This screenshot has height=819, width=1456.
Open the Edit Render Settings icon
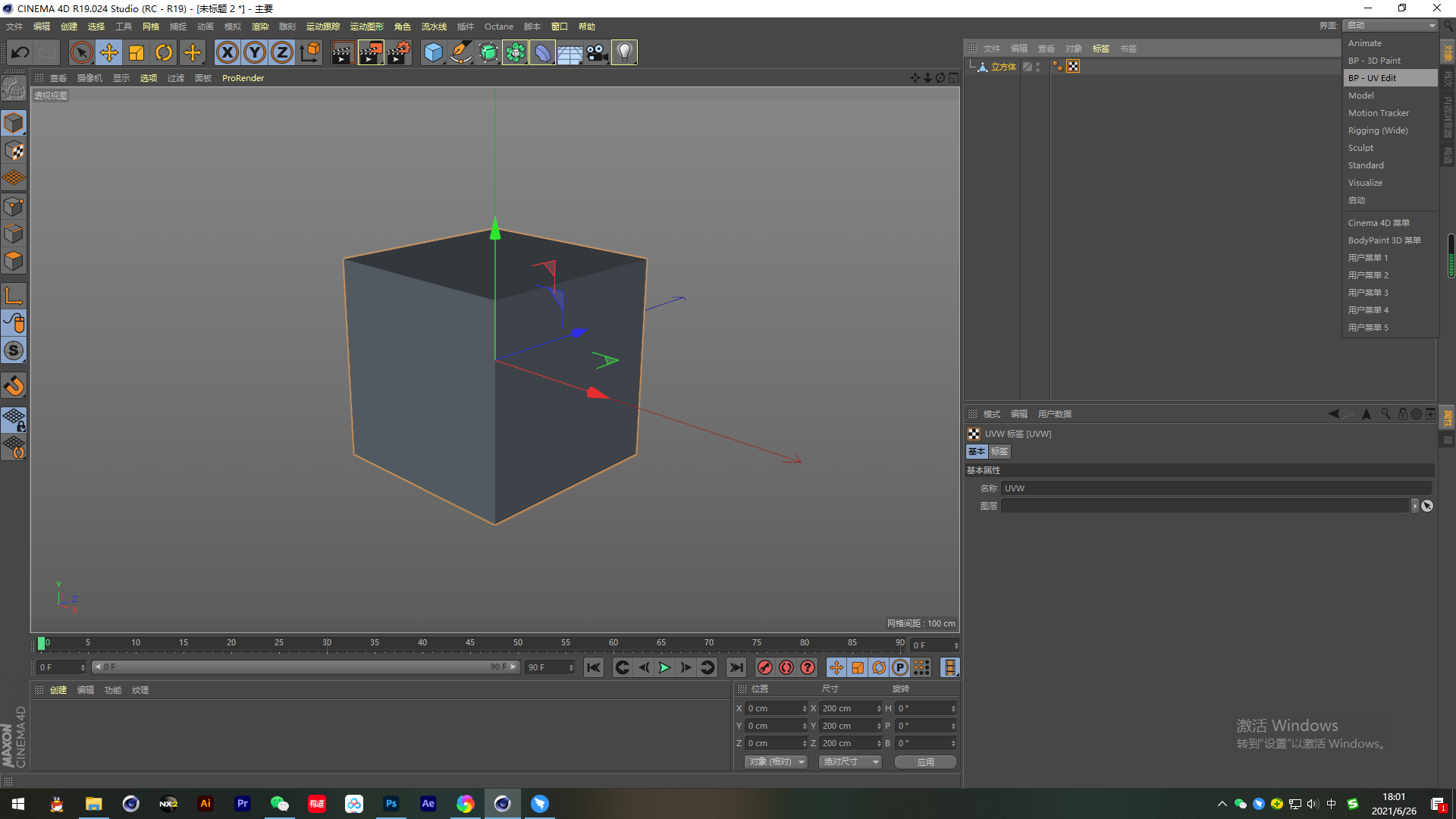tap(399, 52)
